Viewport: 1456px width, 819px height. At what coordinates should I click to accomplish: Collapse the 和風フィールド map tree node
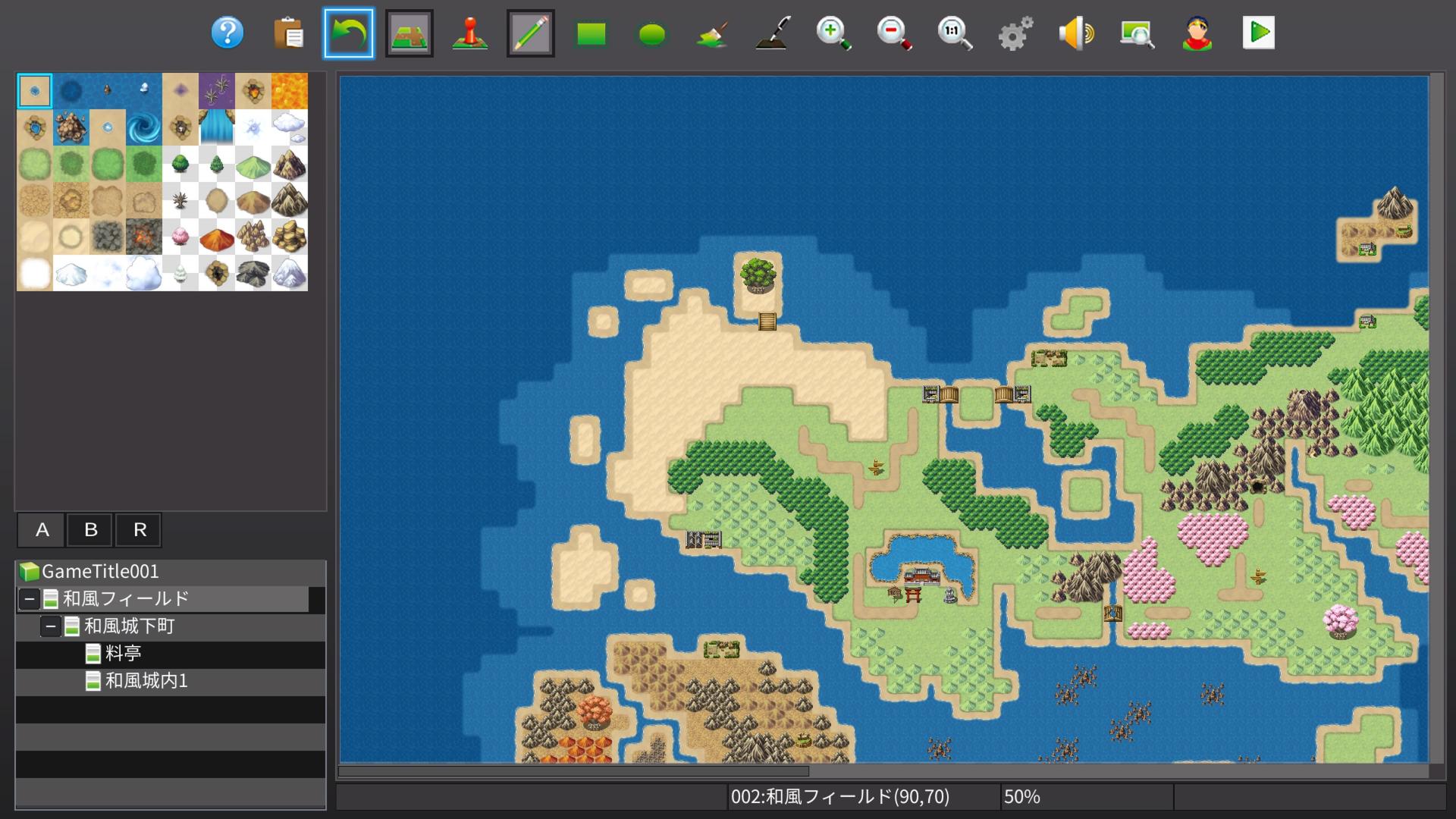tap(29, 599)
